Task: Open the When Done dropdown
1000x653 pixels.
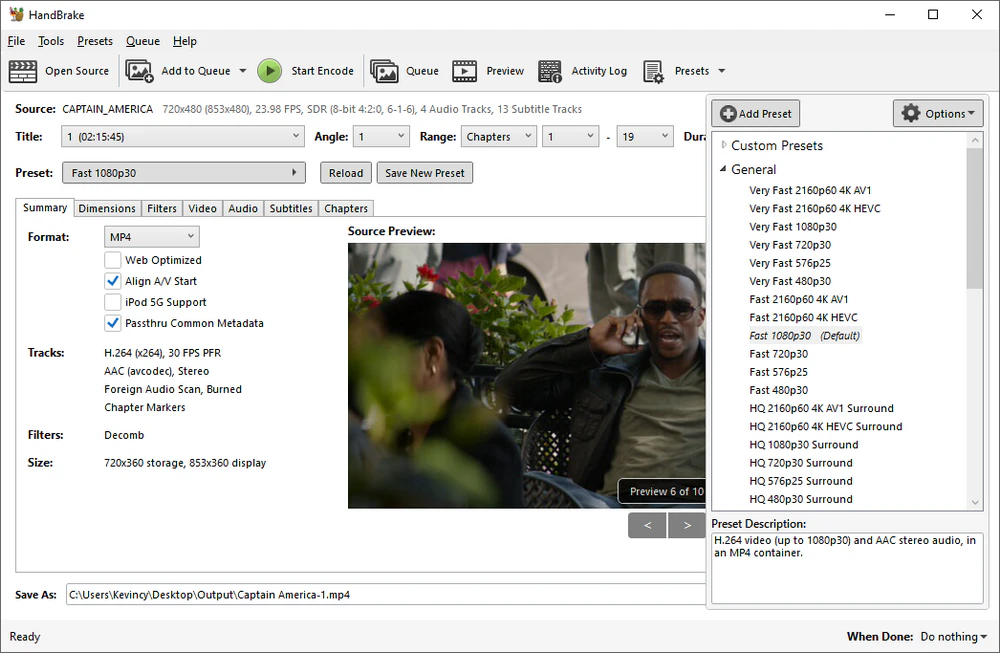Action: pos(953,636)
